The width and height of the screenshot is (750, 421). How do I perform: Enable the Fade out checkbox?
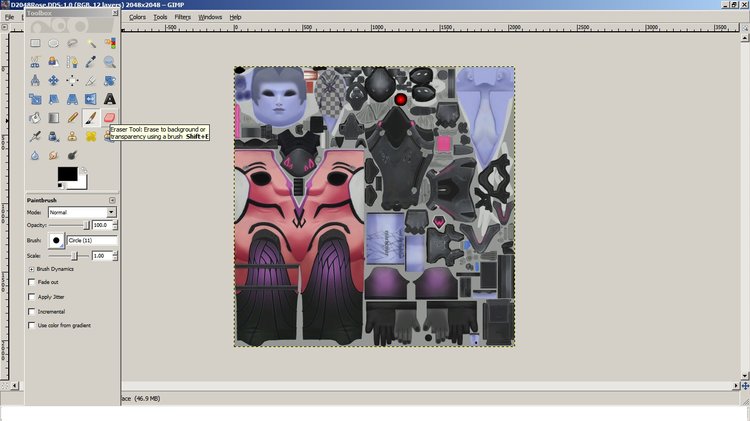[x=32, y=282]
